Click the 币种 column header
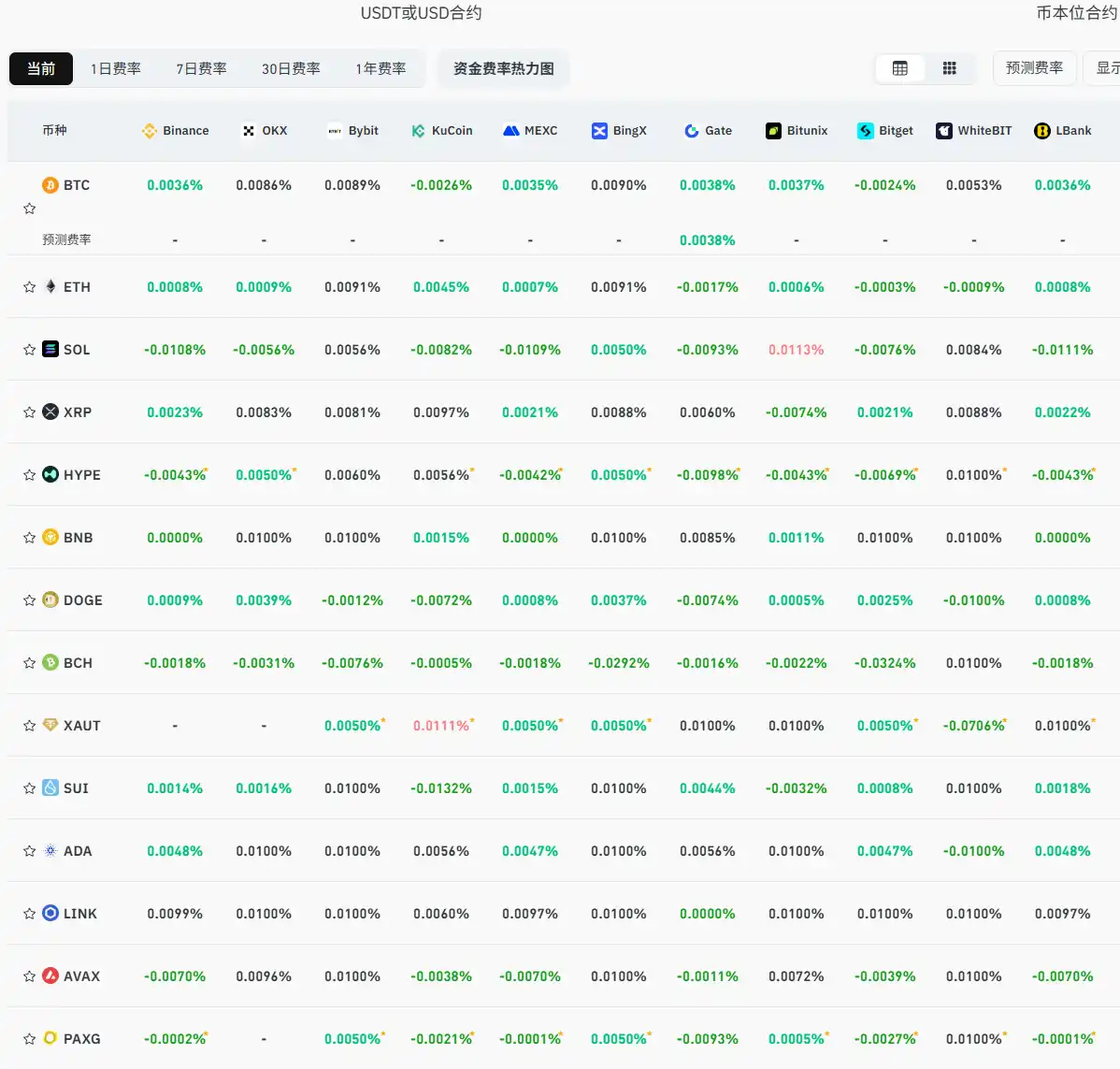 tap(54, 131)
